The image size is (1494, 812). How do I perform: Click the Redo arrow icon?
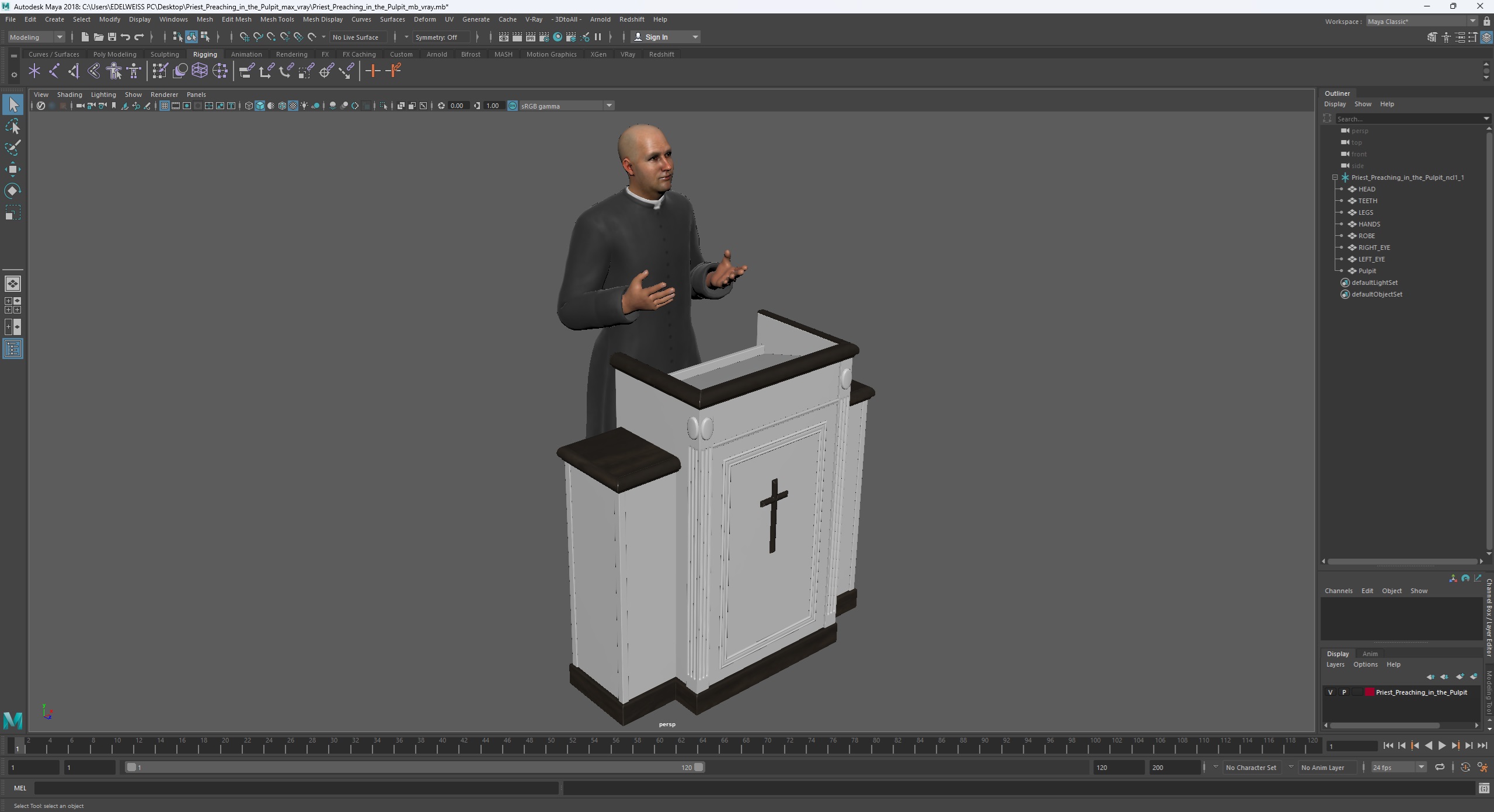(x=139, y=37)
